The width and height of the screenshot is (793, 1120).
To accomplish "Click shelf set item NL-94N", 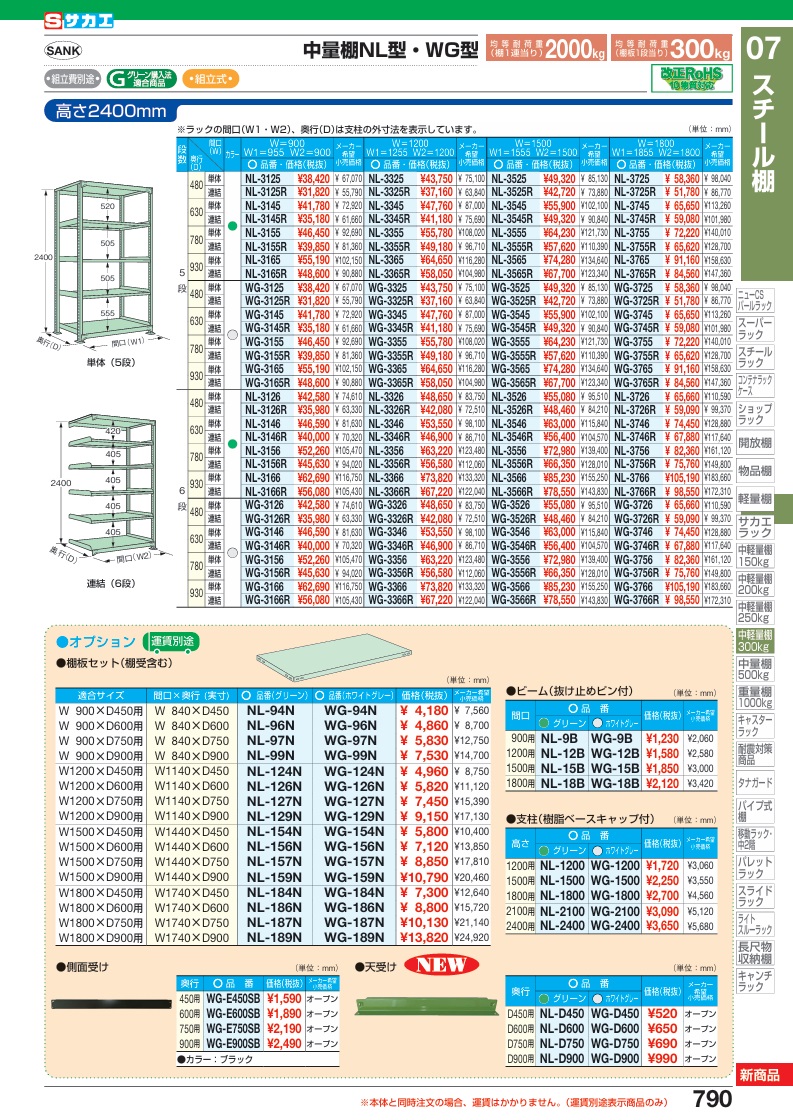I will [x=270, y=710].
